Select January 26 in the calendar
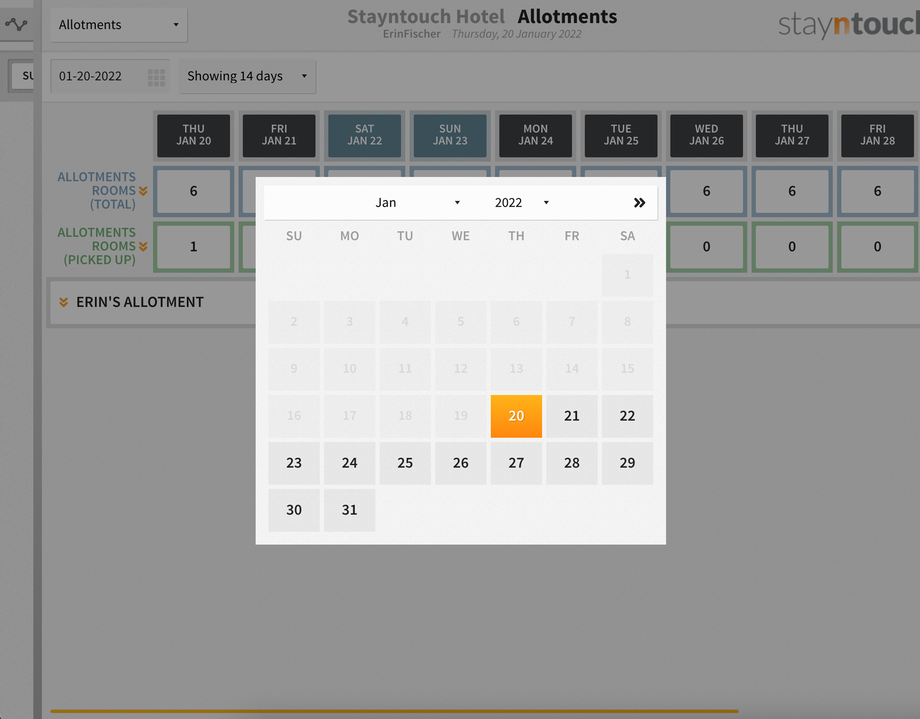The height and width of the screenshot is (719, 920). (x=461, y=463)
